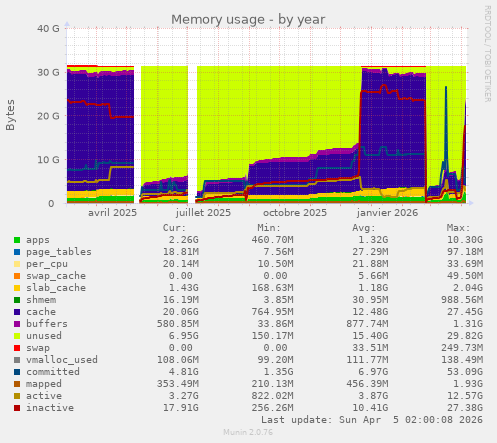Click the 'Munin 2.0.76' footer text
This screenshot has height=443, width=497.
point(248,432)
